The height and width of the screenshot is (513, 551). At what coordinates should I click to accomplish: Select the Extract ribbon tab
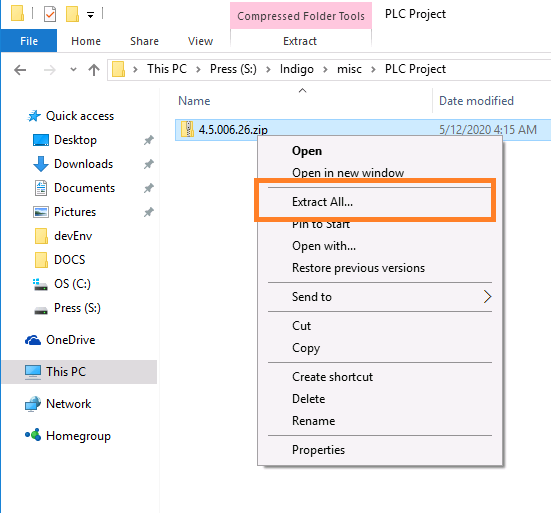coord(300,41)
